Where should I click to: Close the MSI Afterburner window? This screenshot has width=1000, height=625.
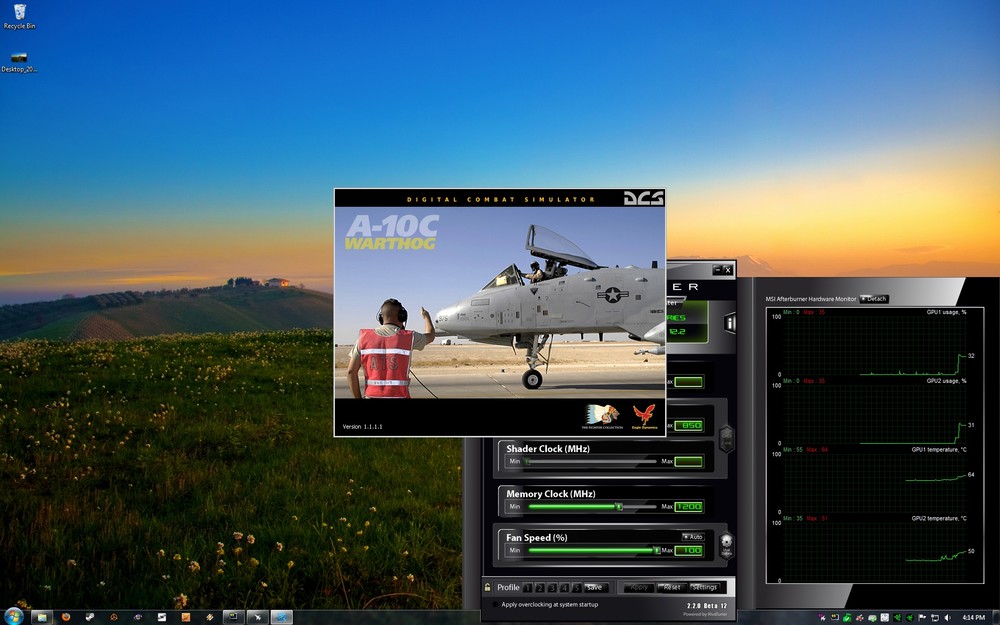[728, 270]
